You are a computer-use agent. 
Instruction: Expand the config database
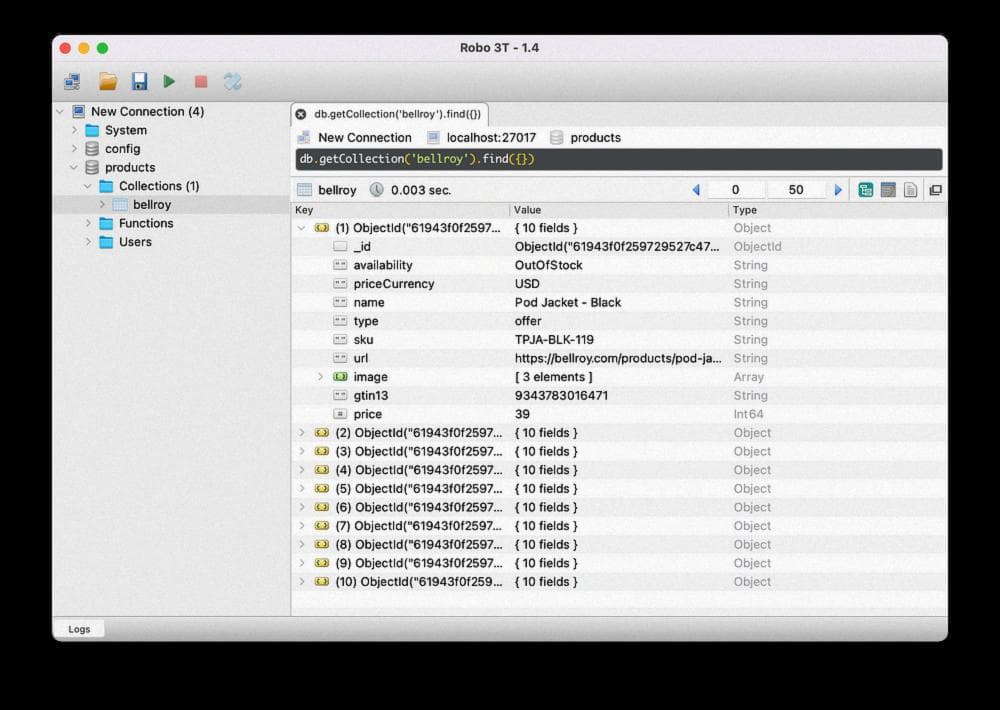point(75,149)
